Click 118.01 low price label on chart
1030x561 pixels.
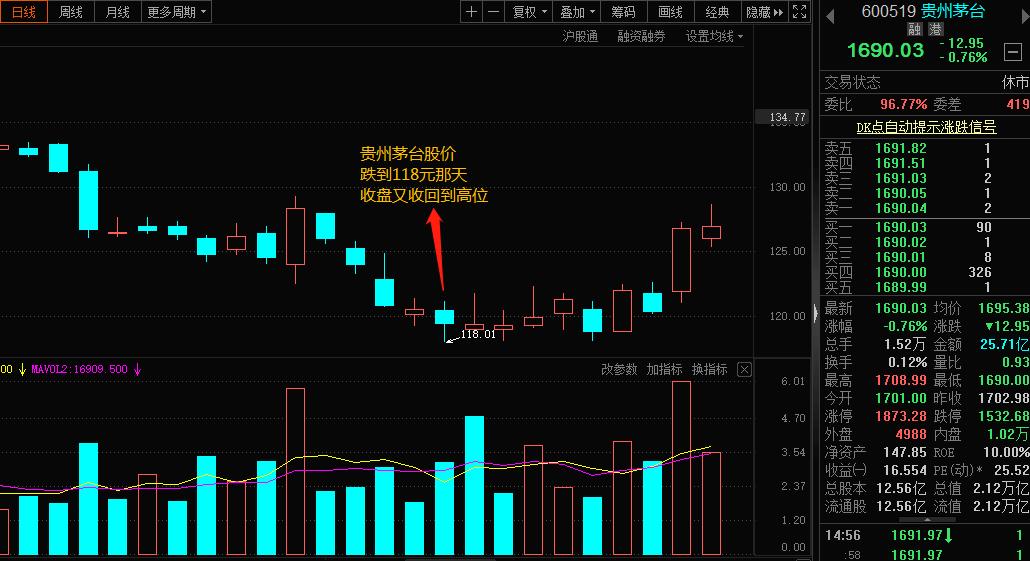478,334
